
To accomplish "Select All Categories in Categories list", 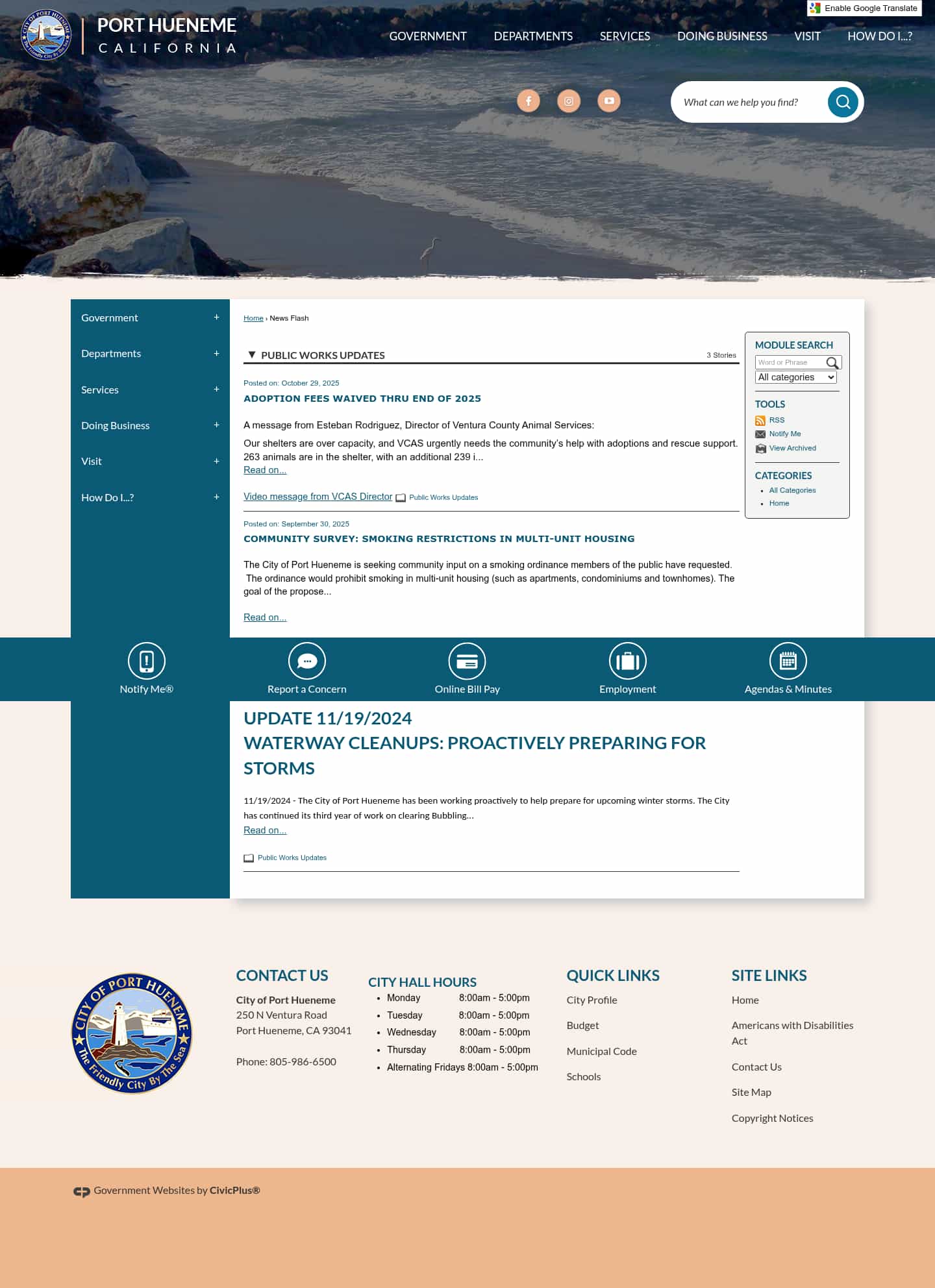I will pyautogui.click(x=792, y=490).
